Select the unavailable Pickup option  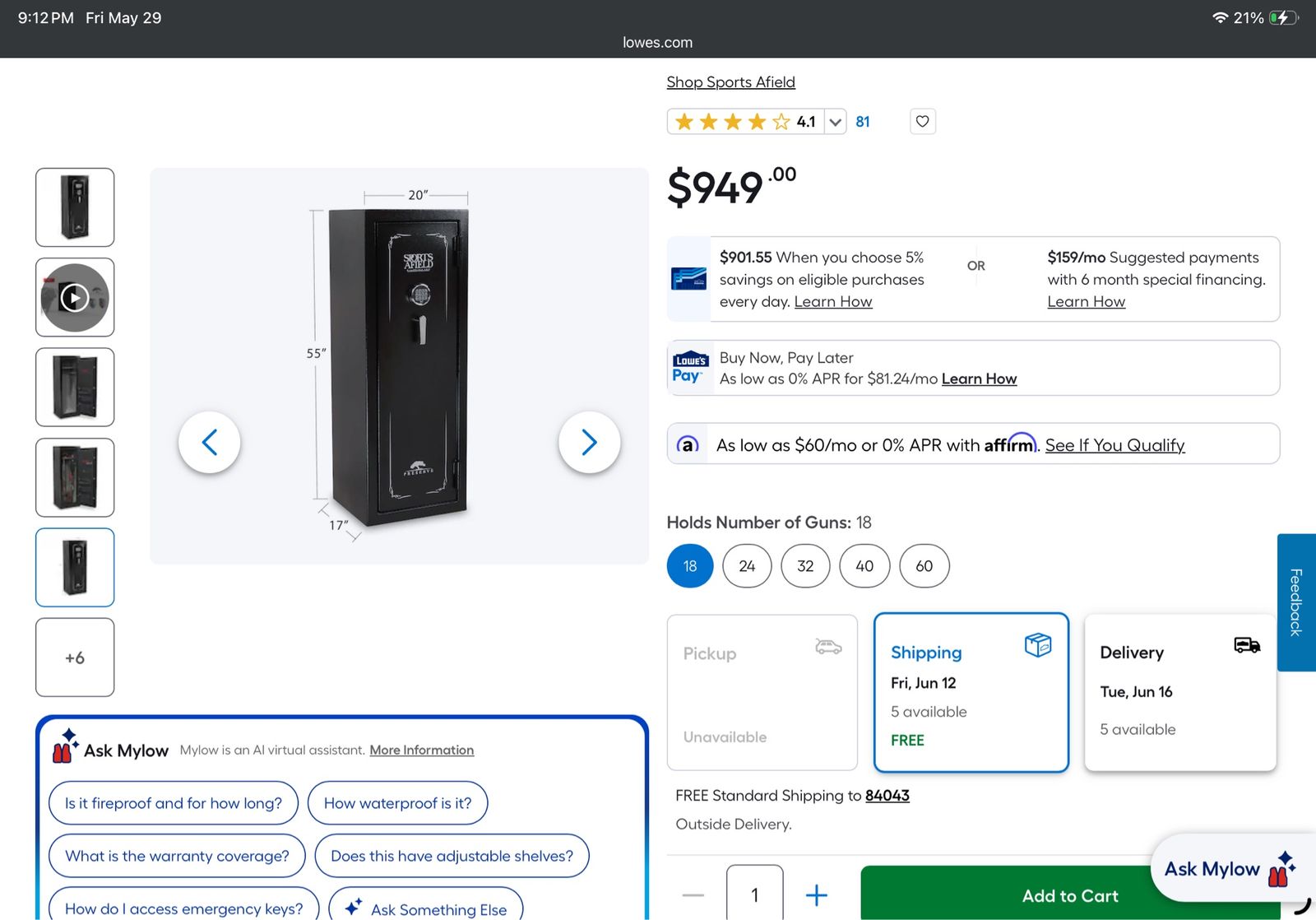[x=762, y=692]
